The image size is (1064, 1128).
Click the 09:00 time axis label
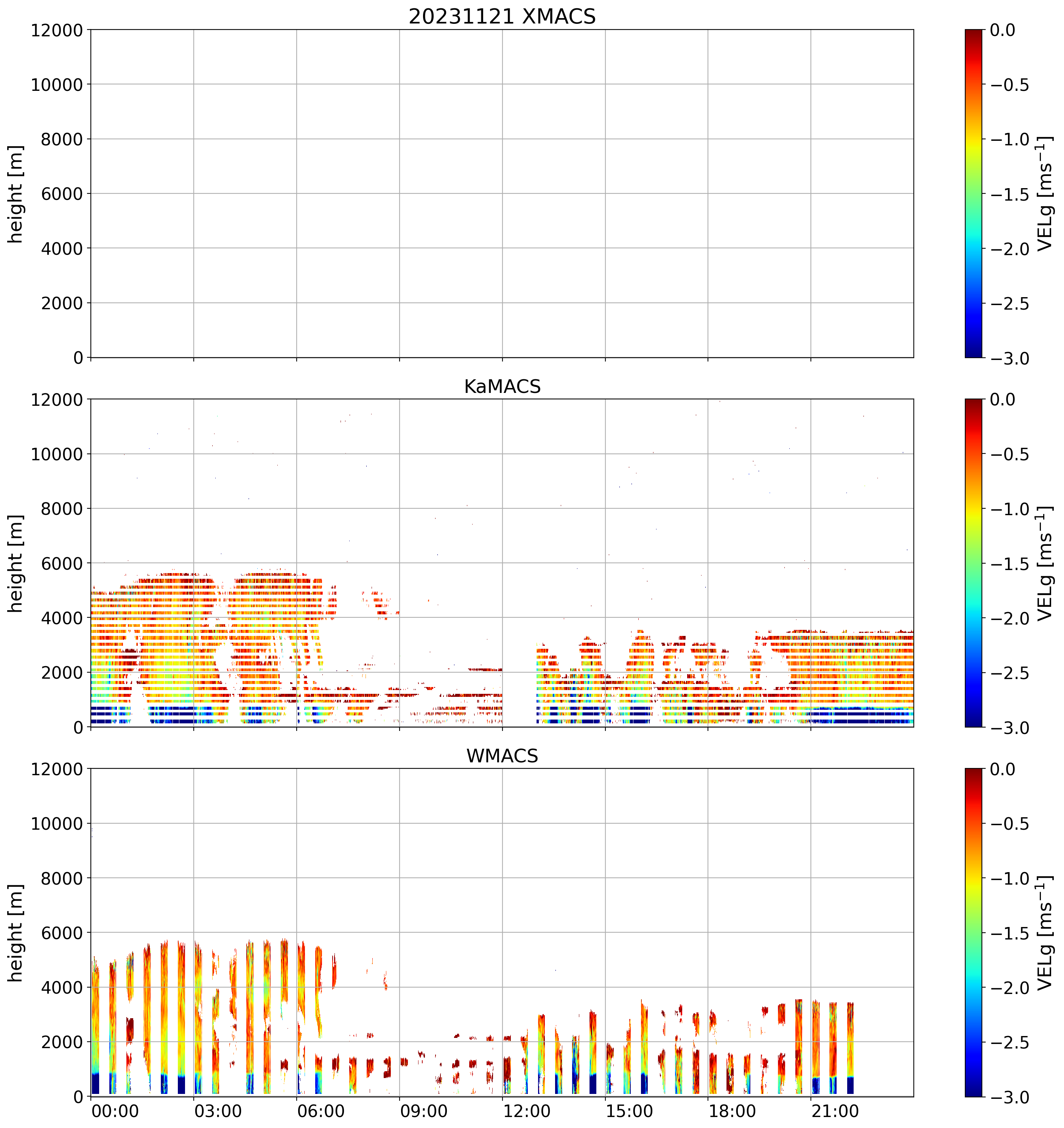424,1111
